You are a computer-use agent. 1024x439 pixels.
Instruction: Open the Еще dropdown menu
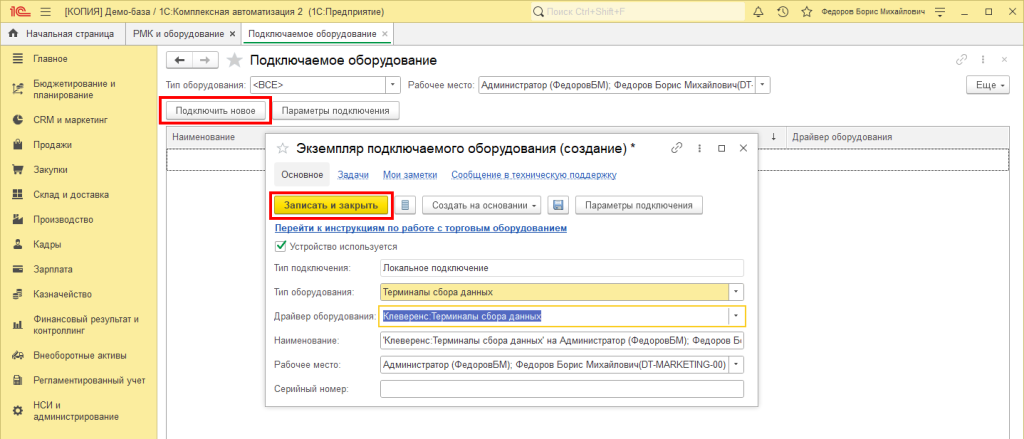pos(986,86)
